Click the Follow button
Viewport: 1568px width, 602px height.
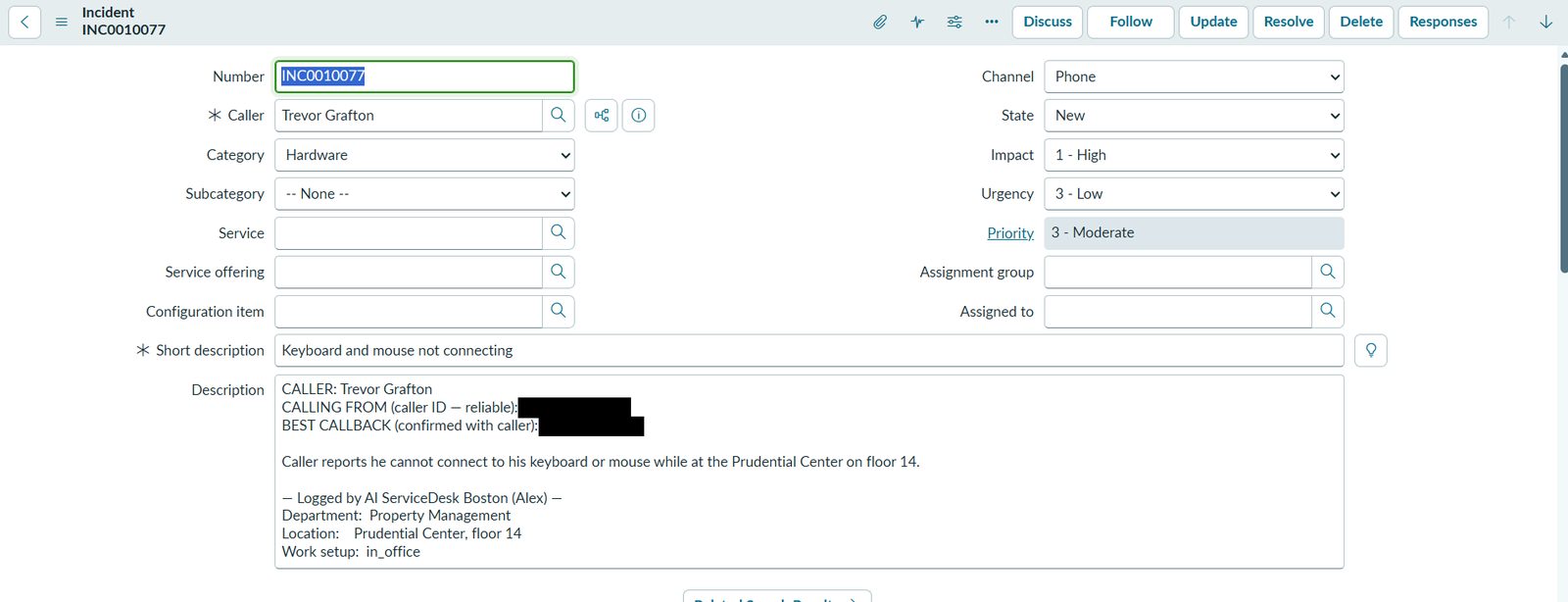[x=1131, y=22]
